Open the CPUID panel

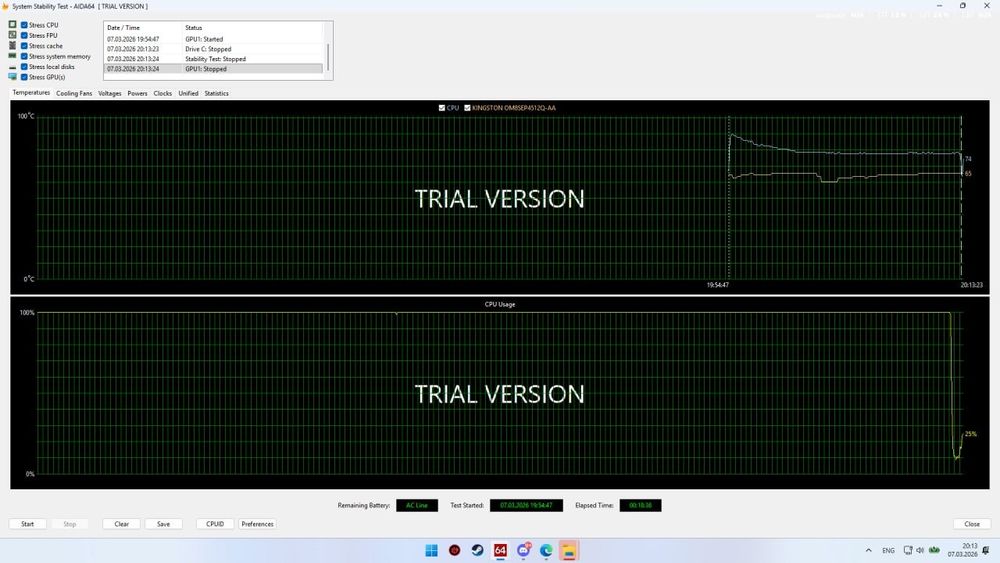tap(215, 523)
